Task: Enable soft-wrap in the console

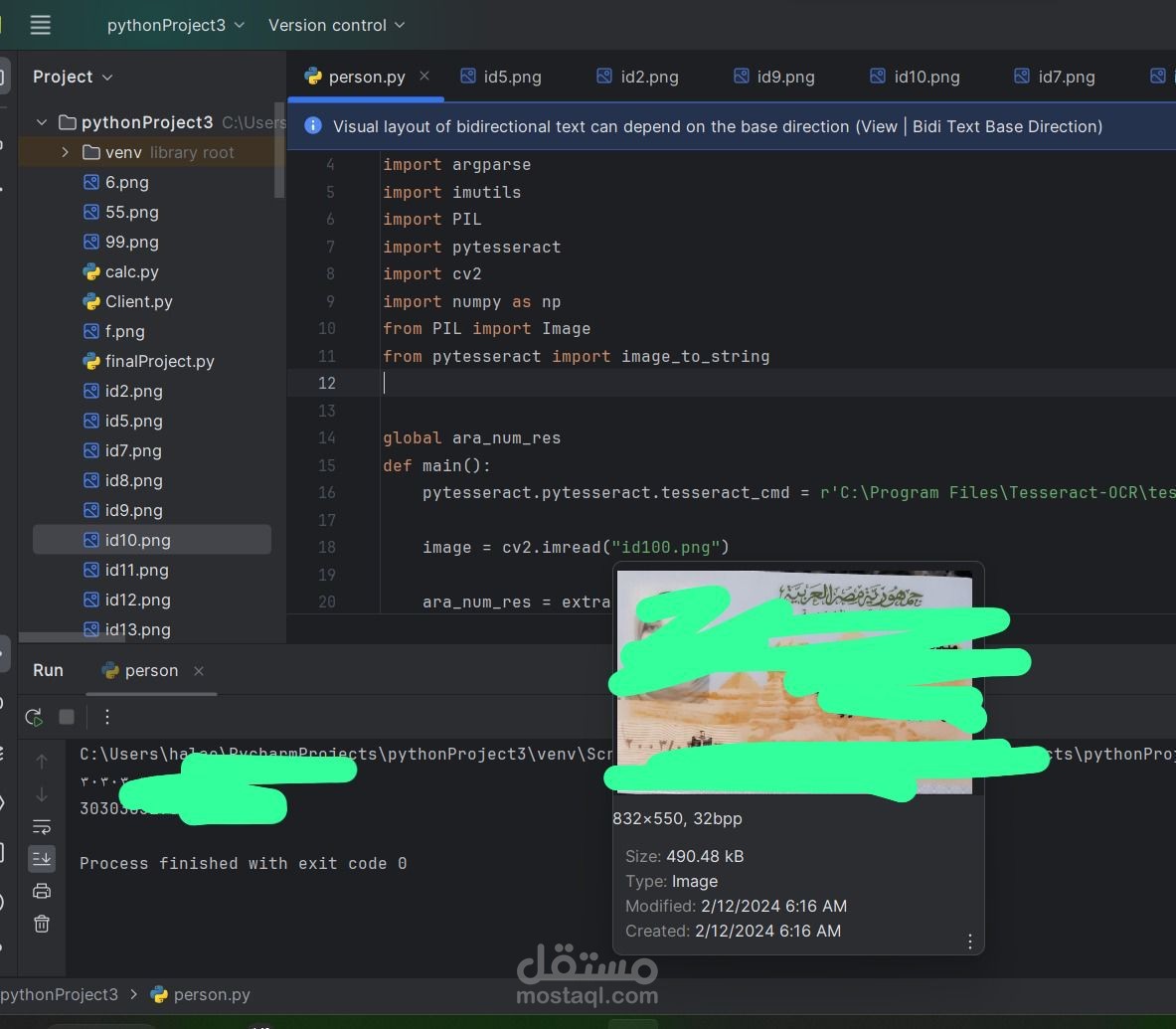Action: pyautogui.click(x=41, y=826)
